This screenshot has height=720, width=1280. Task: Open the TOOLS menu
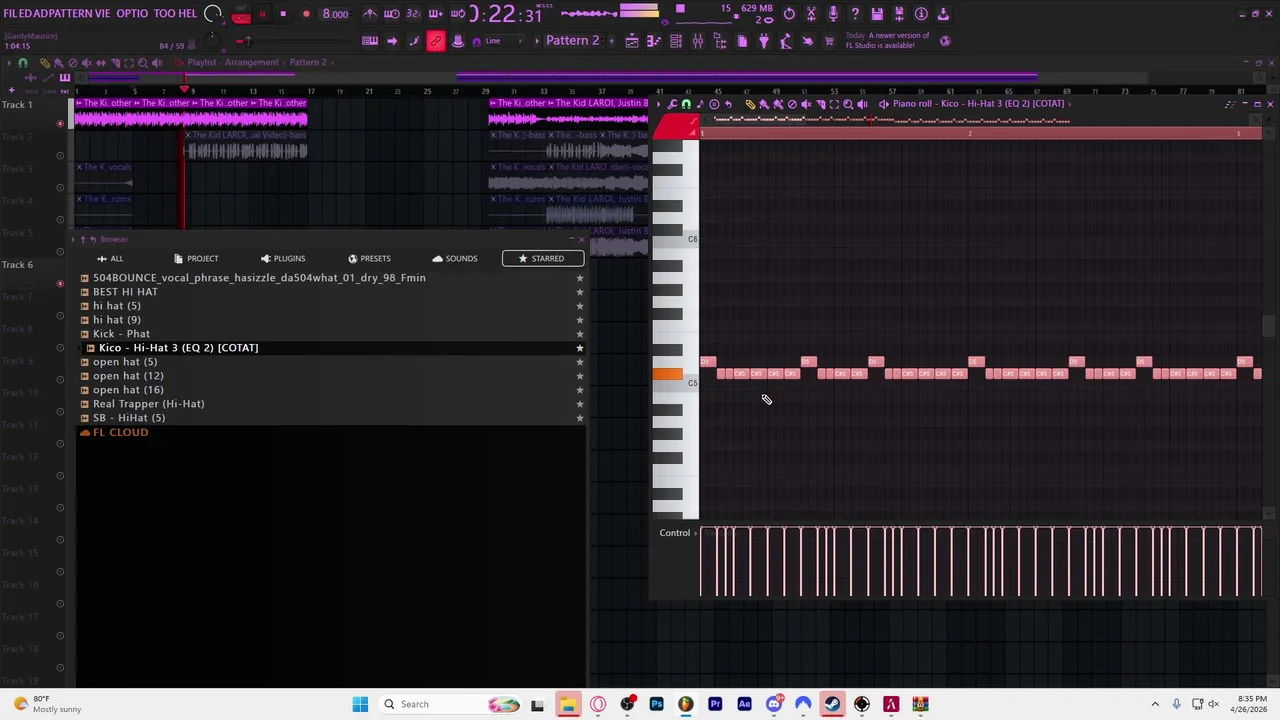(165, 14)
